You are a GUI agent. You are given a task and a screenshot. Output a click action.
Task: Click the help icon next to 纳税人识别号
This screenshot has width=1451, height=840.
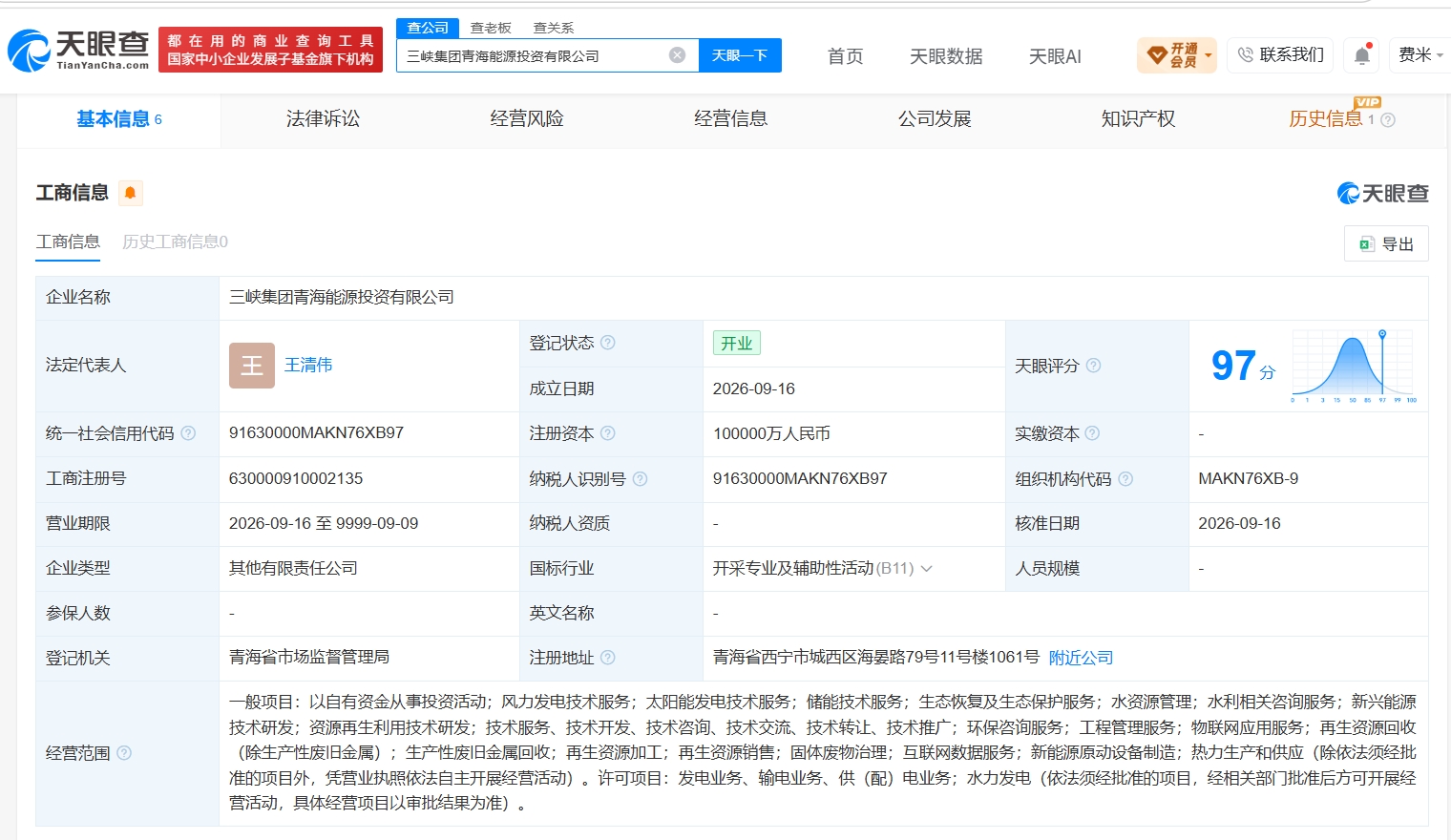(x=641, y=479)
